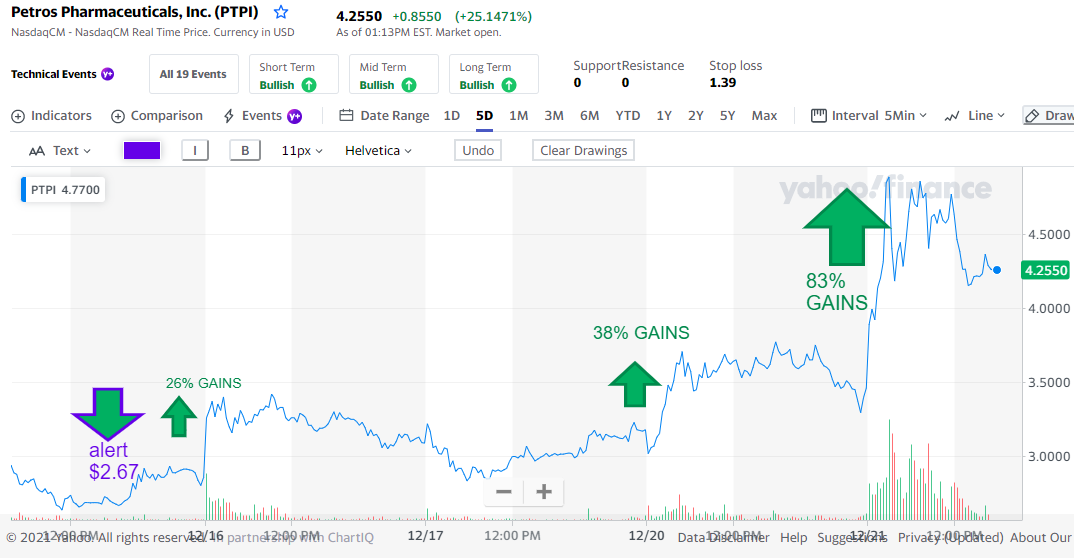Select the 1Y range
Viewport: 1074px width, 558px height.
pos(664,116)
